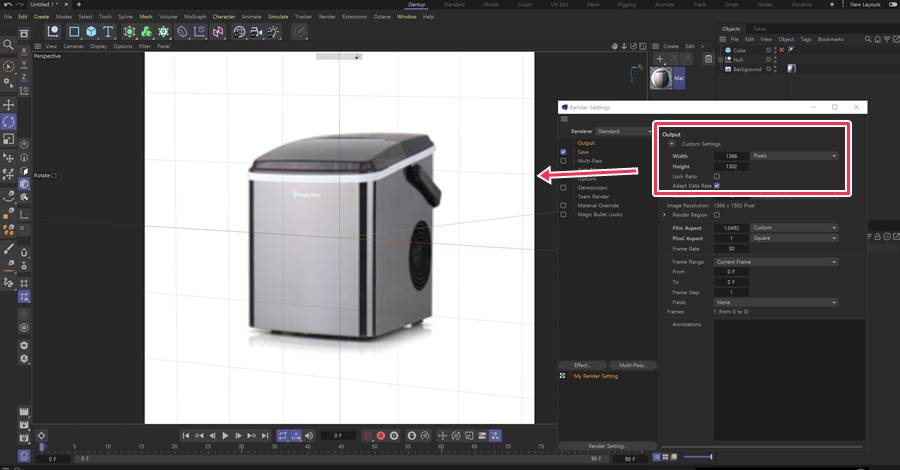Click the Bend deformer icon in toolbar
This screenshot has width=900, height=470.
pos(182,32)
